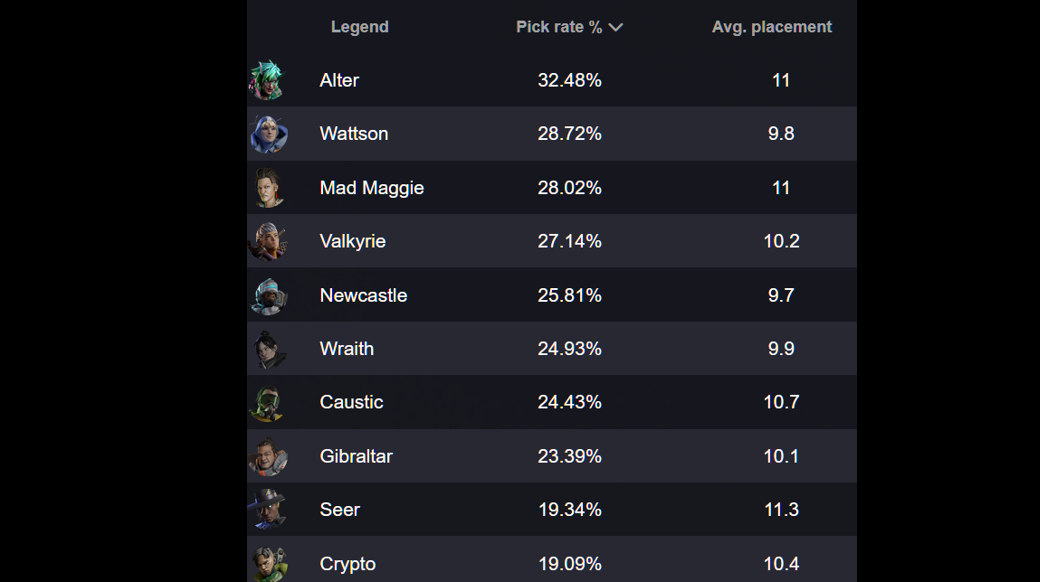Click Seer's 19.34% pick rate value
Screen dimensions: 1040x582
pyautogui.click(x=569, y=510)
